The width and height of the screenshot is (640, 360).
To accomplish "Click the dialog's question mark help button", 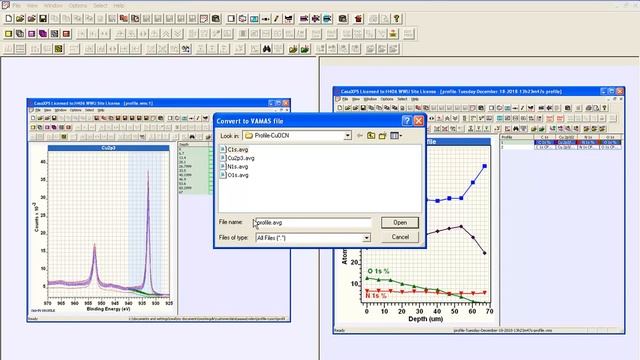I will pyautogui.click(x=407, y=121).
